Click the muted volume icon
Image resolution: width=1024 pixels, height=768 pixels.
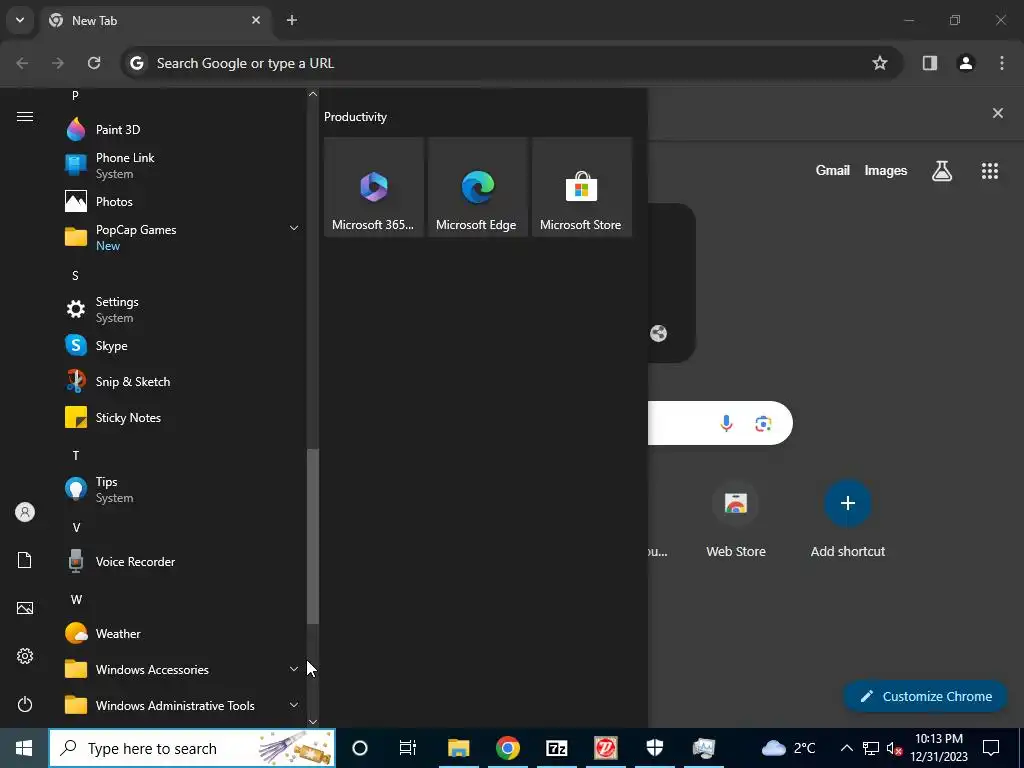pos(894,748)
